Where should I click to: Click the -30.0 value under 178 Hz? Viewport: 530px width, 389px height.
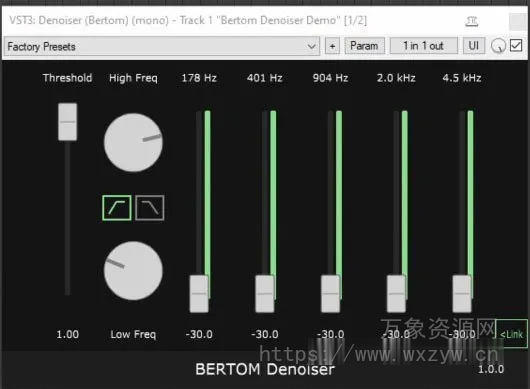(x=199, y=334)
